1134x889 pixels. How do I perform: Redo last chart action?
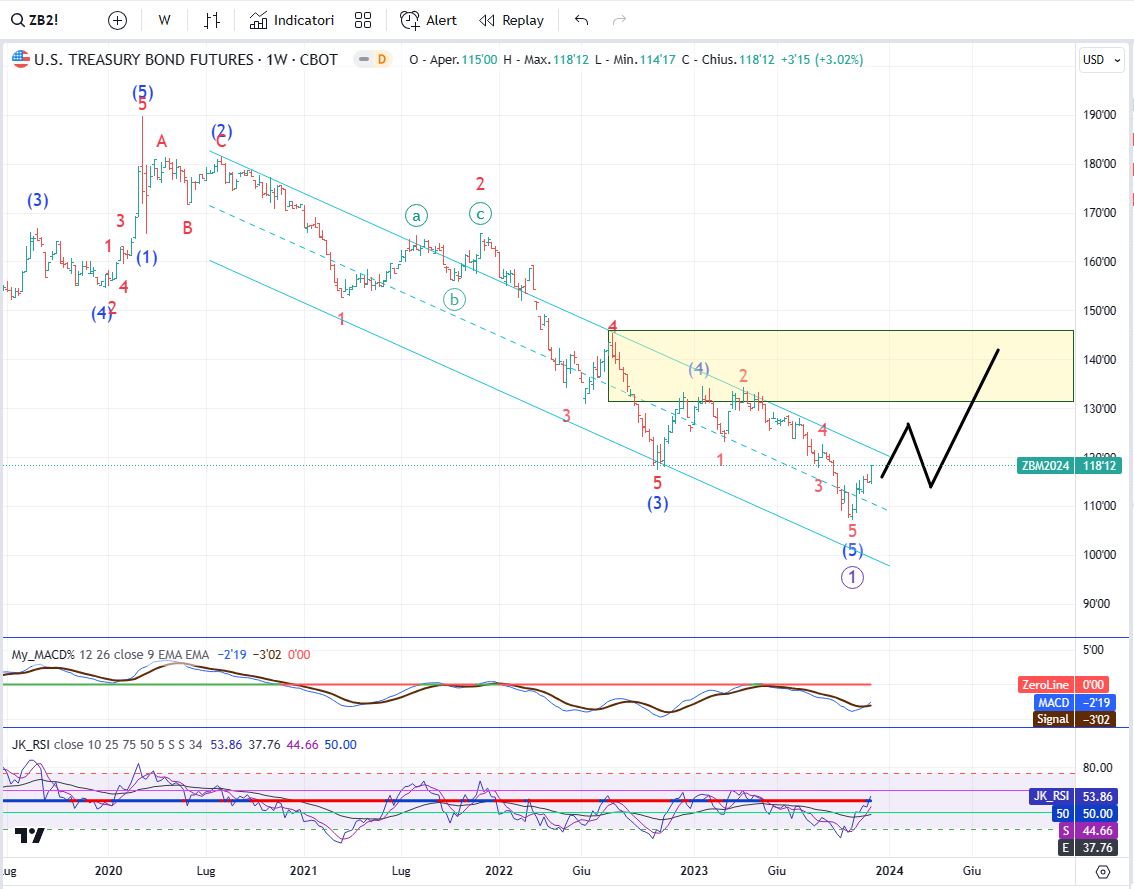pos(619,20)
